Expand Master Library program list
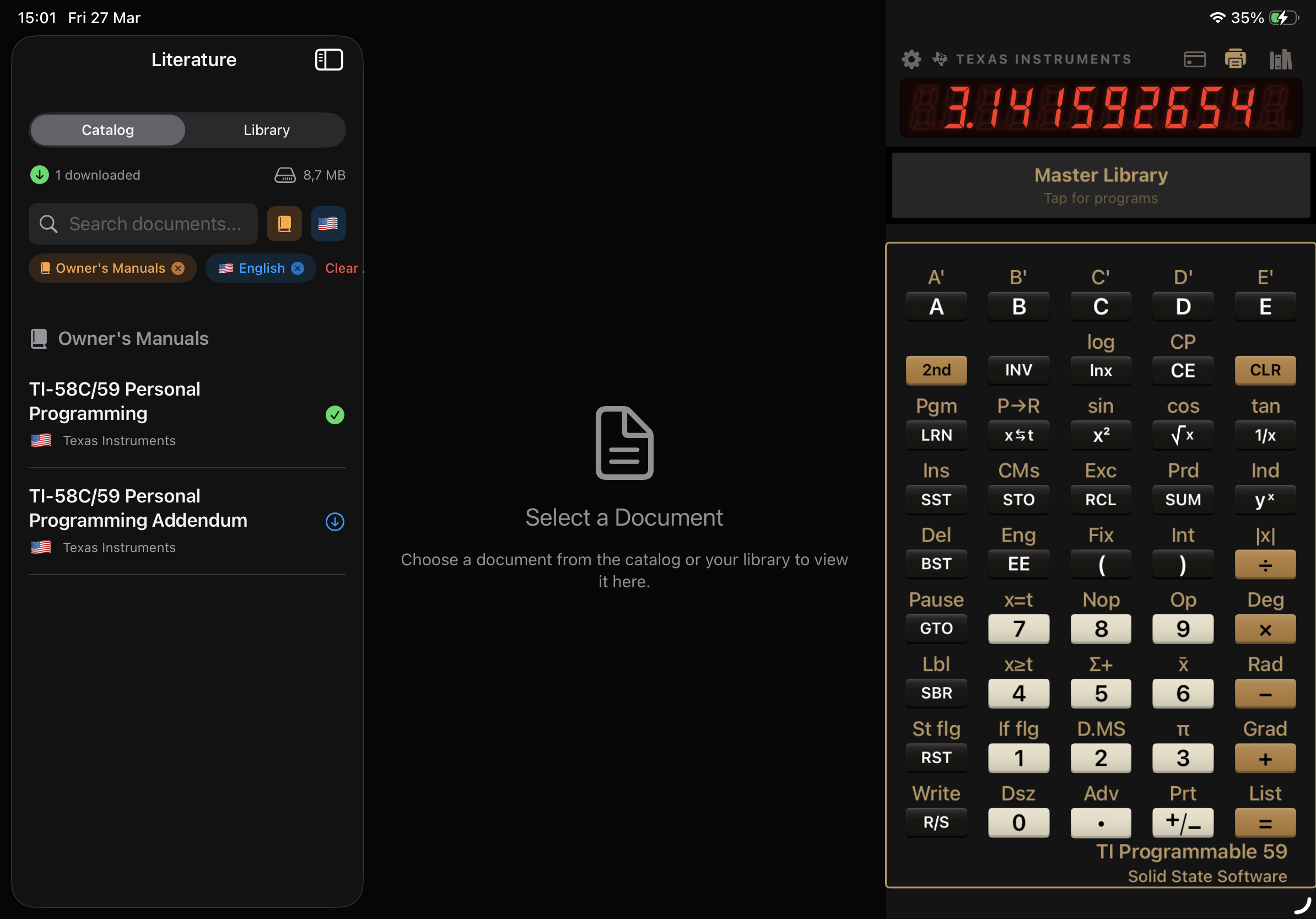 pos(1101,185)
